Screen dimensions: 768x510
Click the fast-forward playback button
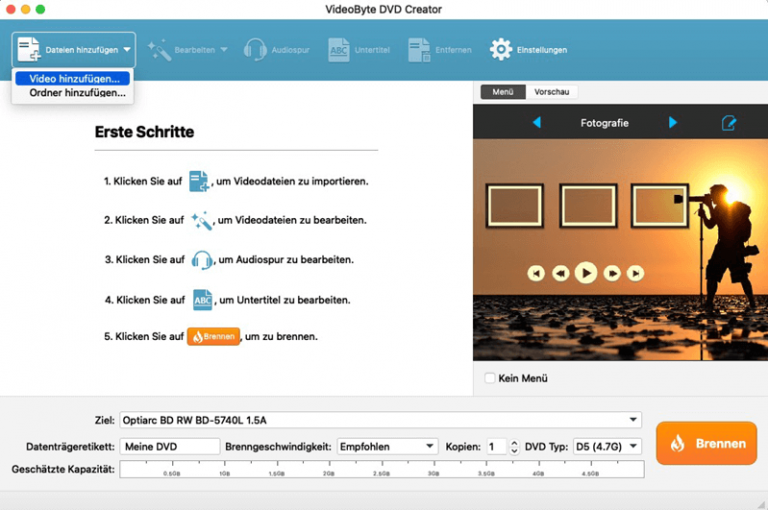tap(612, 273)
